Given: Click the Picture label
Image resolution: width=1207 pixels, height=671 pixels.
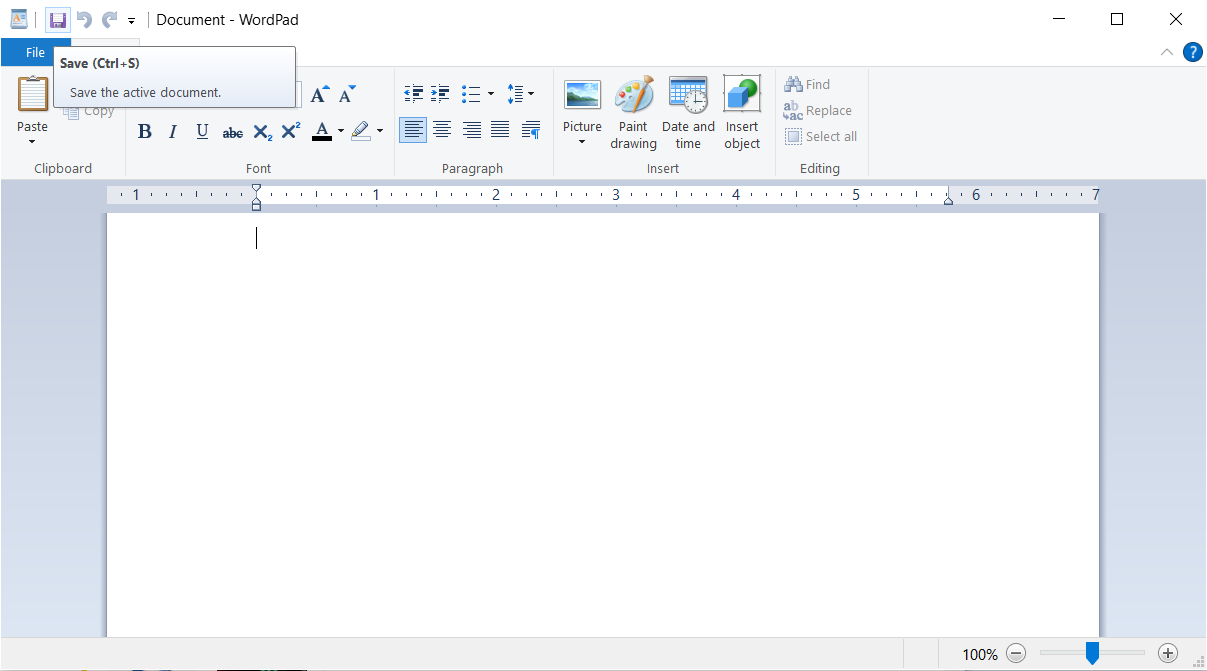Looking at the screenshot, I should click(x=582, y=127).
